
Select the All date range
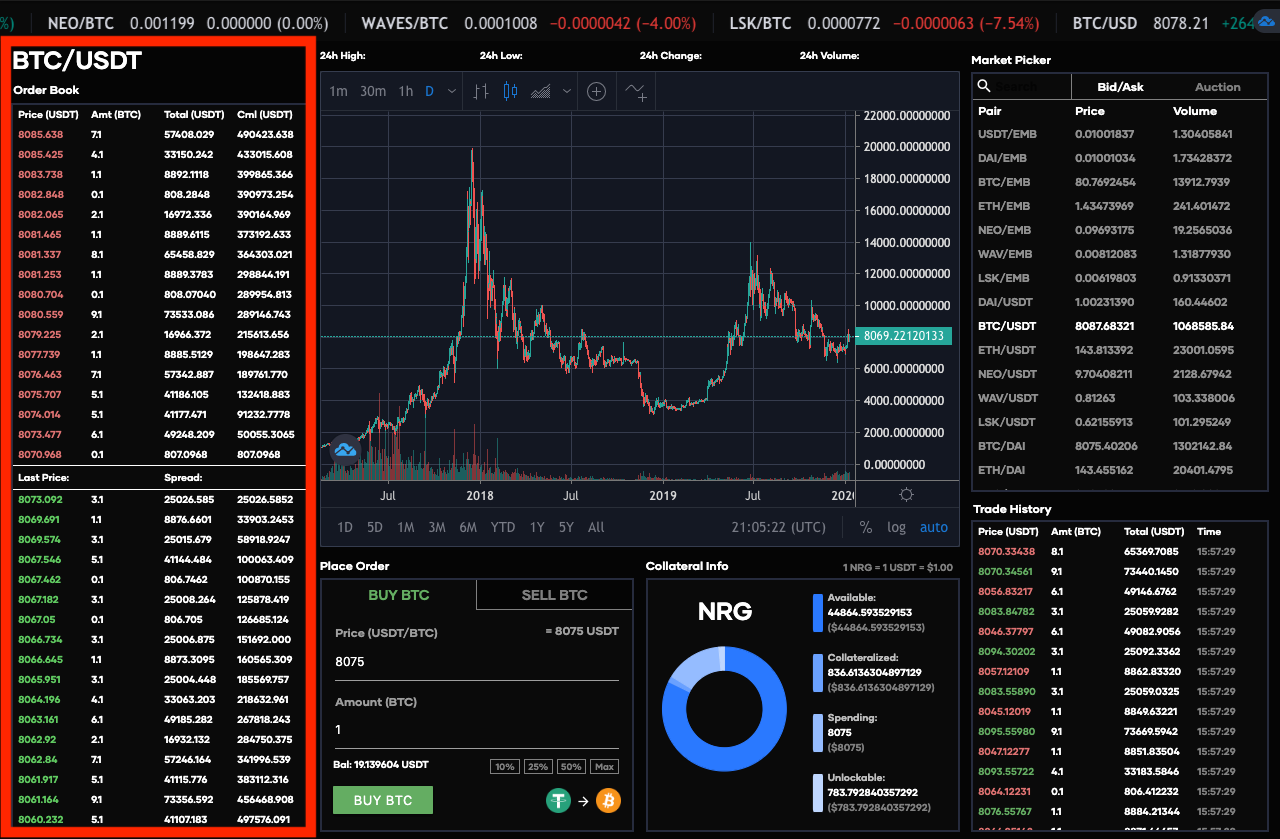point(596,527)
